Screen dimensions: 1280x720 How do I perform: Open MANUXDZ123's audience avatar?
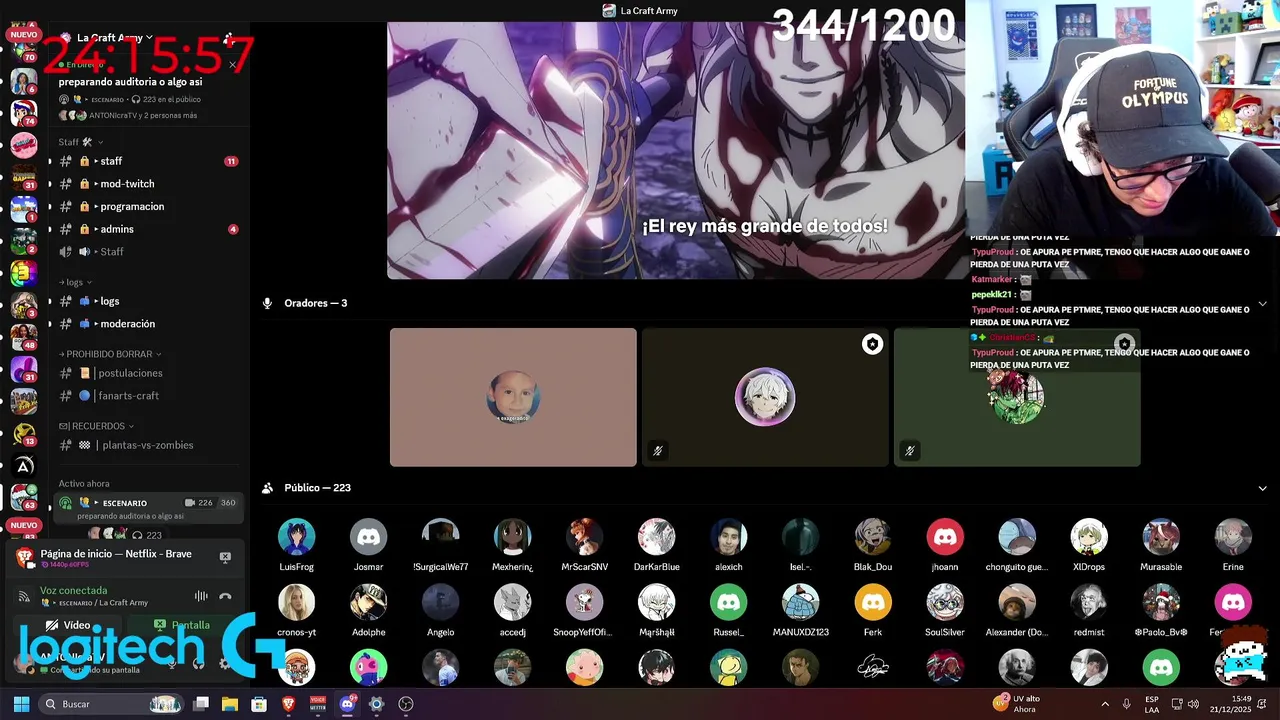(x=800, y=603)
